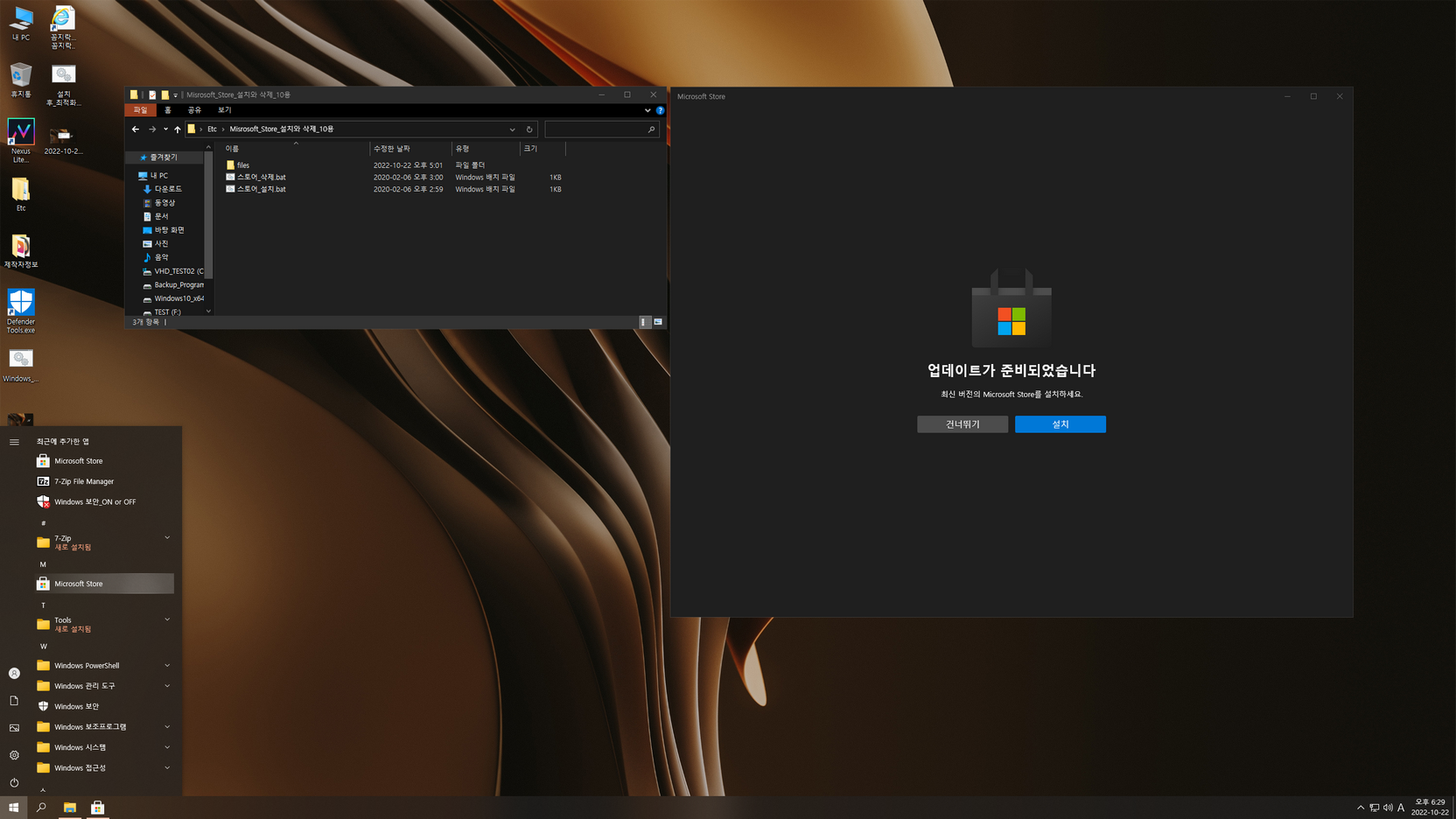Open Defender Tools.exe desktop icon
This screenshot has width=1456, height=819.
[x=21, y=311]
